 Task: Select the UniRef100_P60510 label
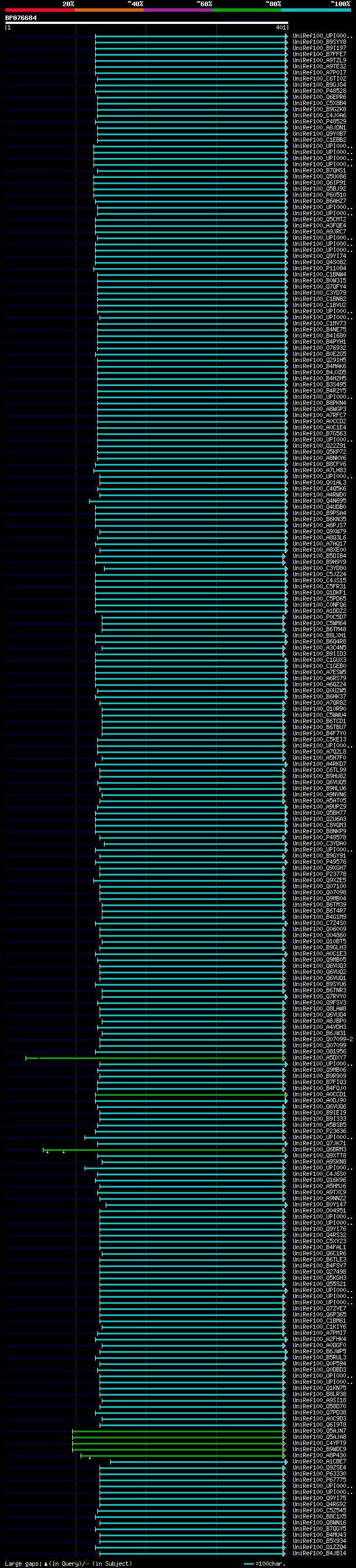[319, 195]
